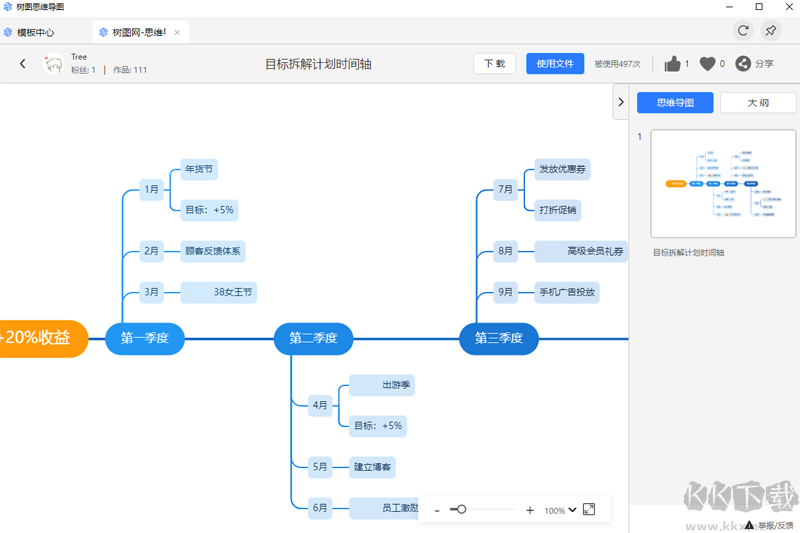Click the heart favorite icon

pos(708,64)
